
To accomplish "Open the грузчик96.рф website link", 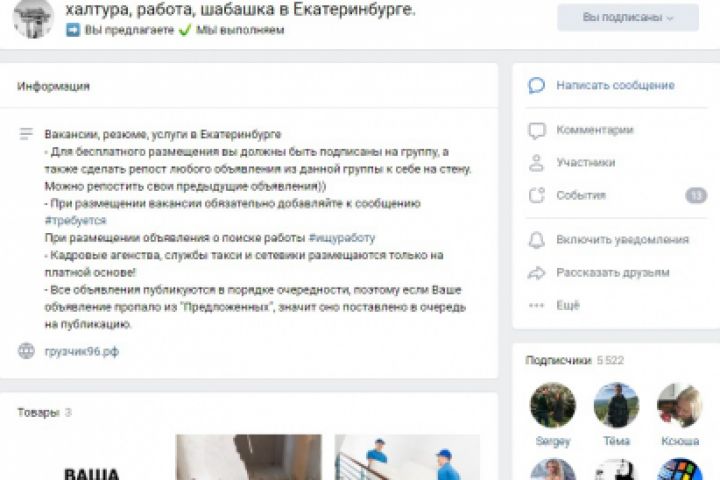I will (x=81, y=351).
